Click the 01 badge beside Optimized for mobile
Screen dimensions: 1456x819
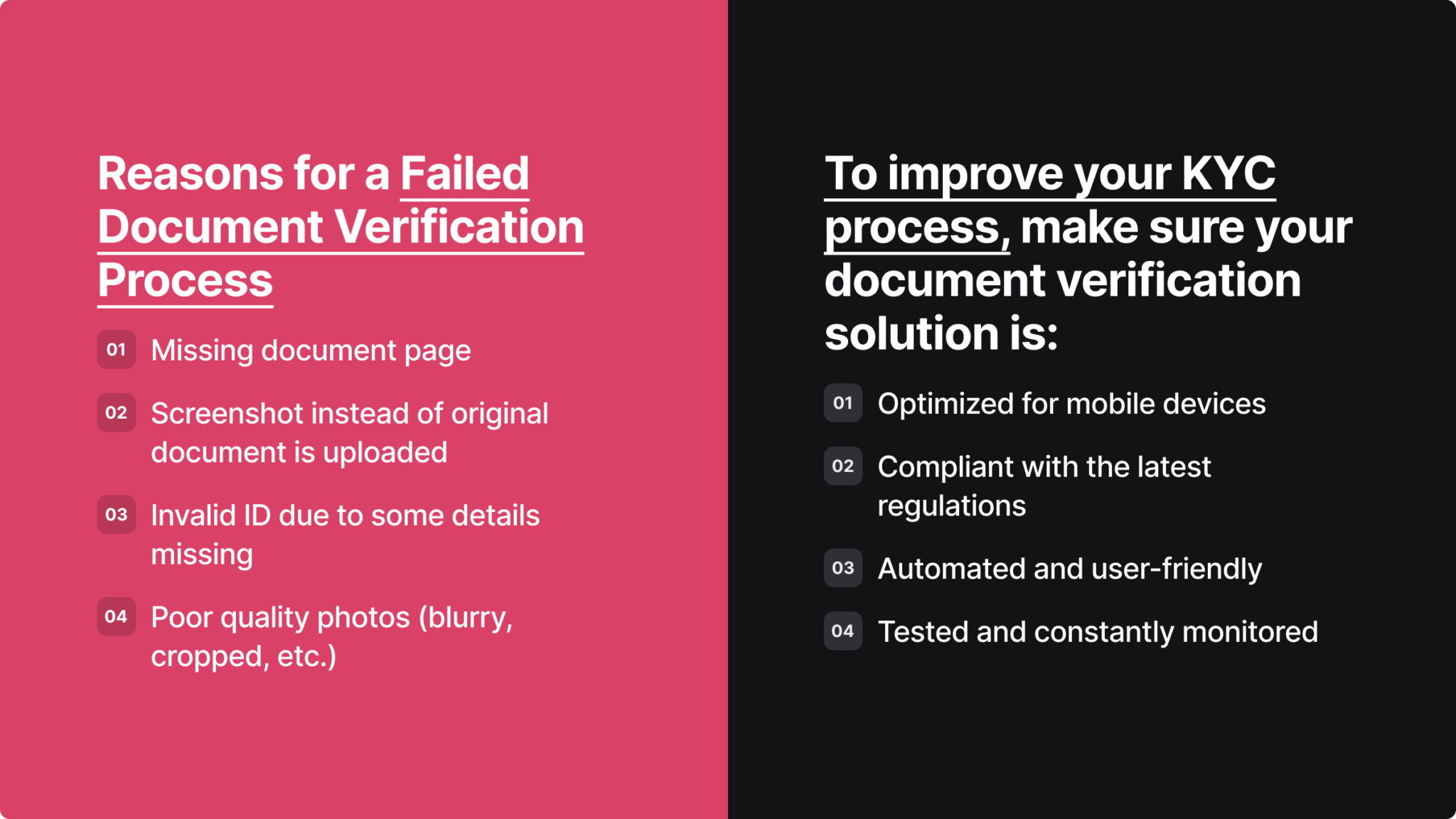843,403
